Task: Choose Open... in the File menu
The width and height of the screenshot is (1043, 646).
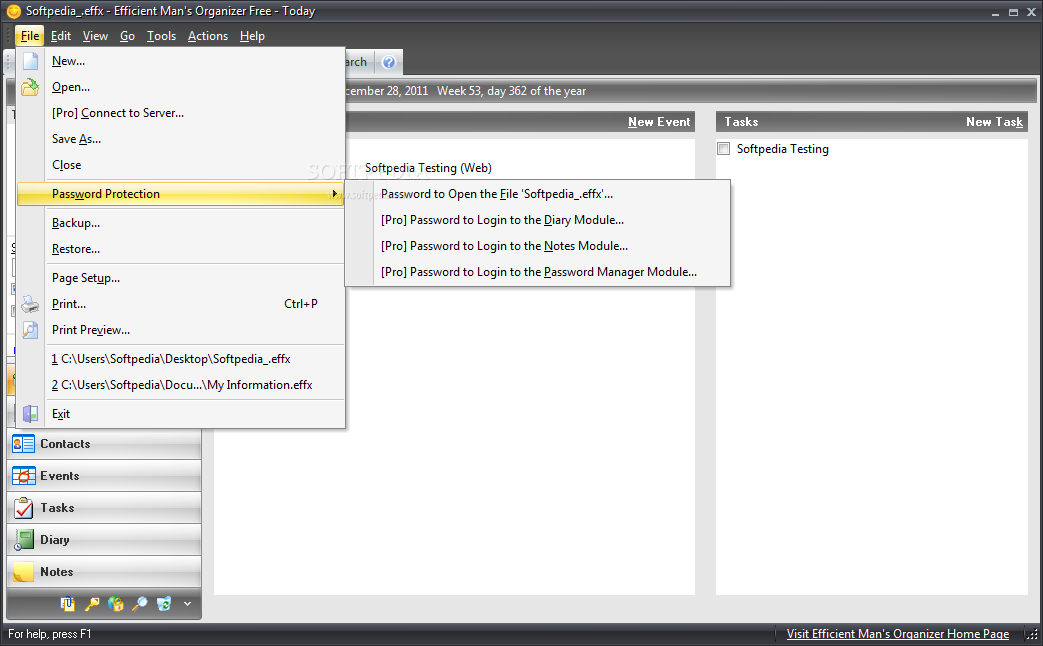Action: [181, 86]
